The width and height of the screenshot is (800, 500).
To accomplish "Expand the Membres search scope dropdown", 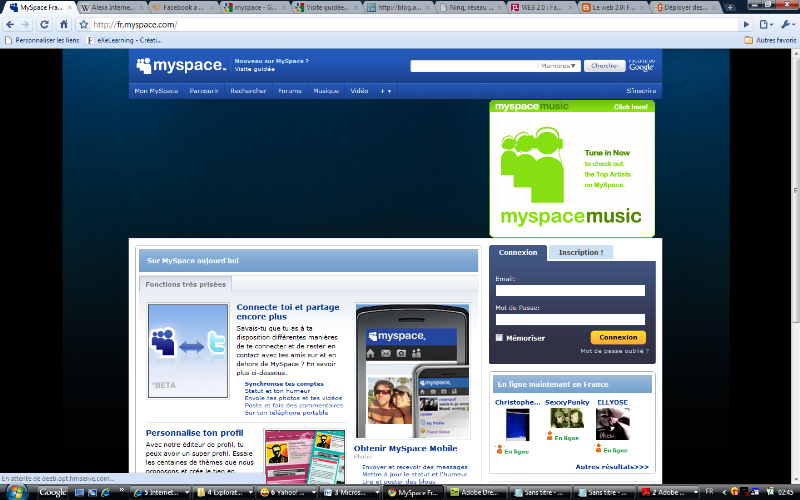I will tap(559, 66).
